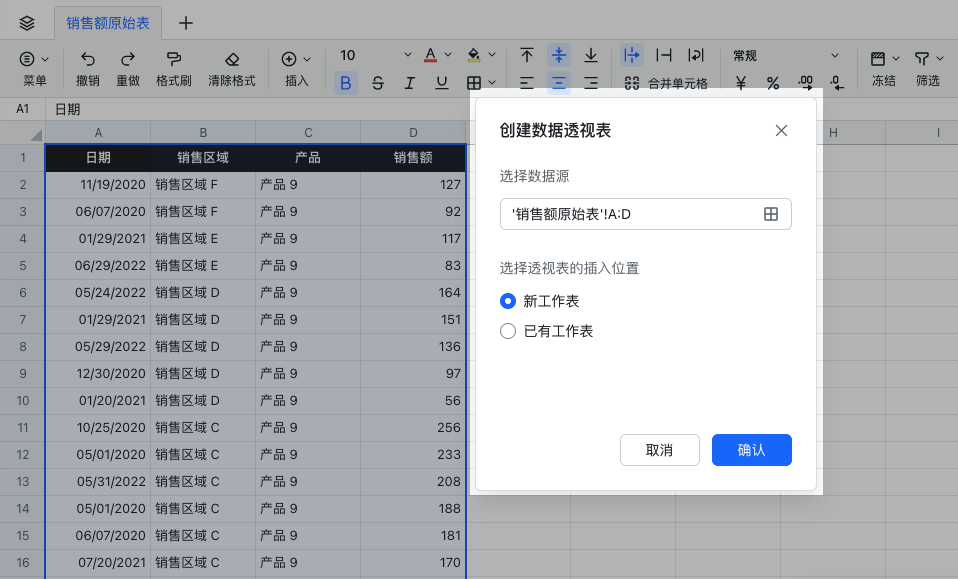This screenshot has height=579, width=958.
Task: Apply percent % format
Action: click(773, 83)
